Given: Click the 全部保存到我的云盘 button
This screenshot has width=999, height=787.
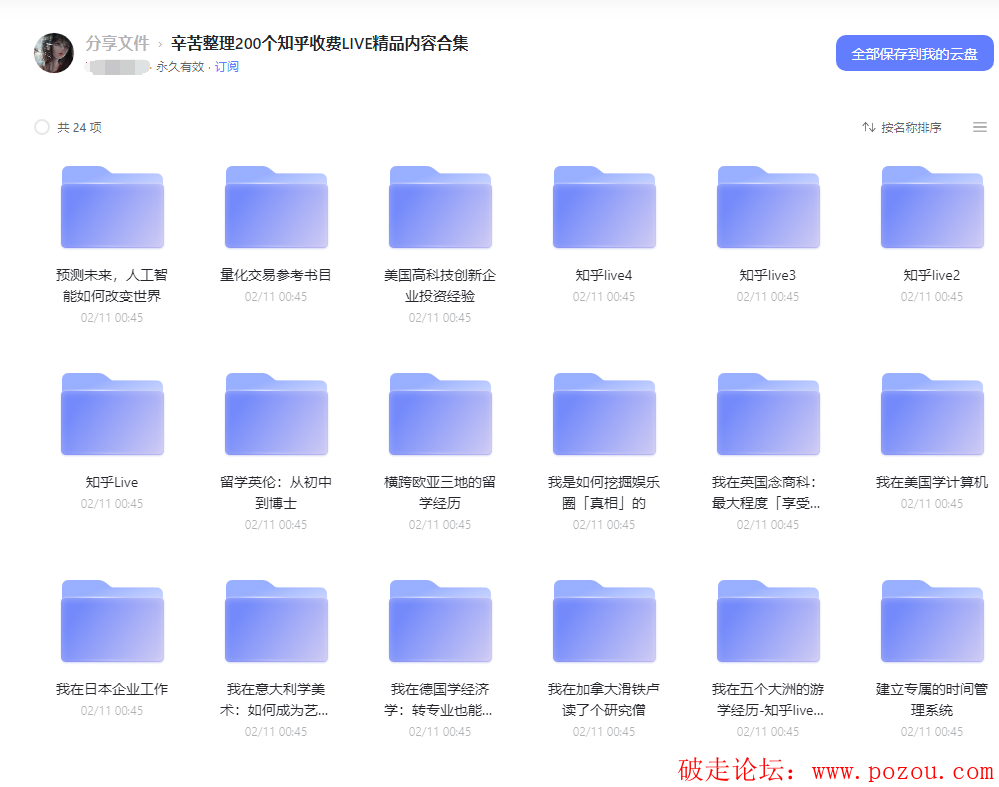Looking at the screenshot, I should (914, 53).
